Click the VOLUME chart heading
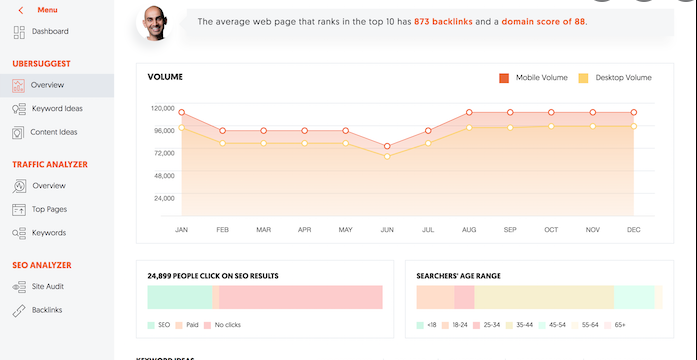 pyautogui.click(x=165, y=77)
